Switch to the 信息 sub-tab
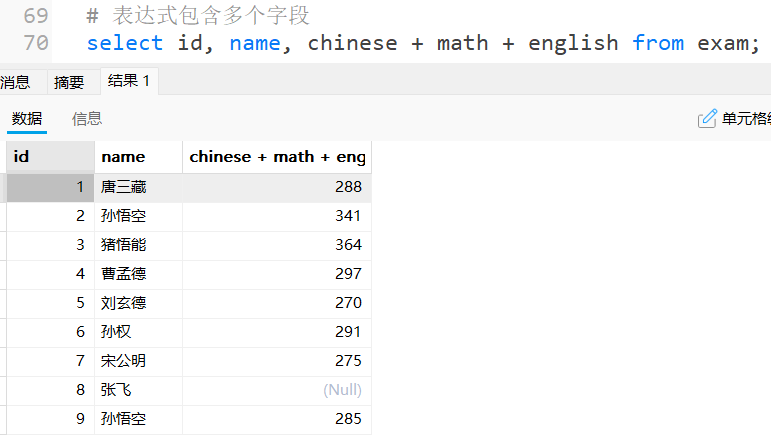Viewport: 771px width, 440px height. pos(87,118)
